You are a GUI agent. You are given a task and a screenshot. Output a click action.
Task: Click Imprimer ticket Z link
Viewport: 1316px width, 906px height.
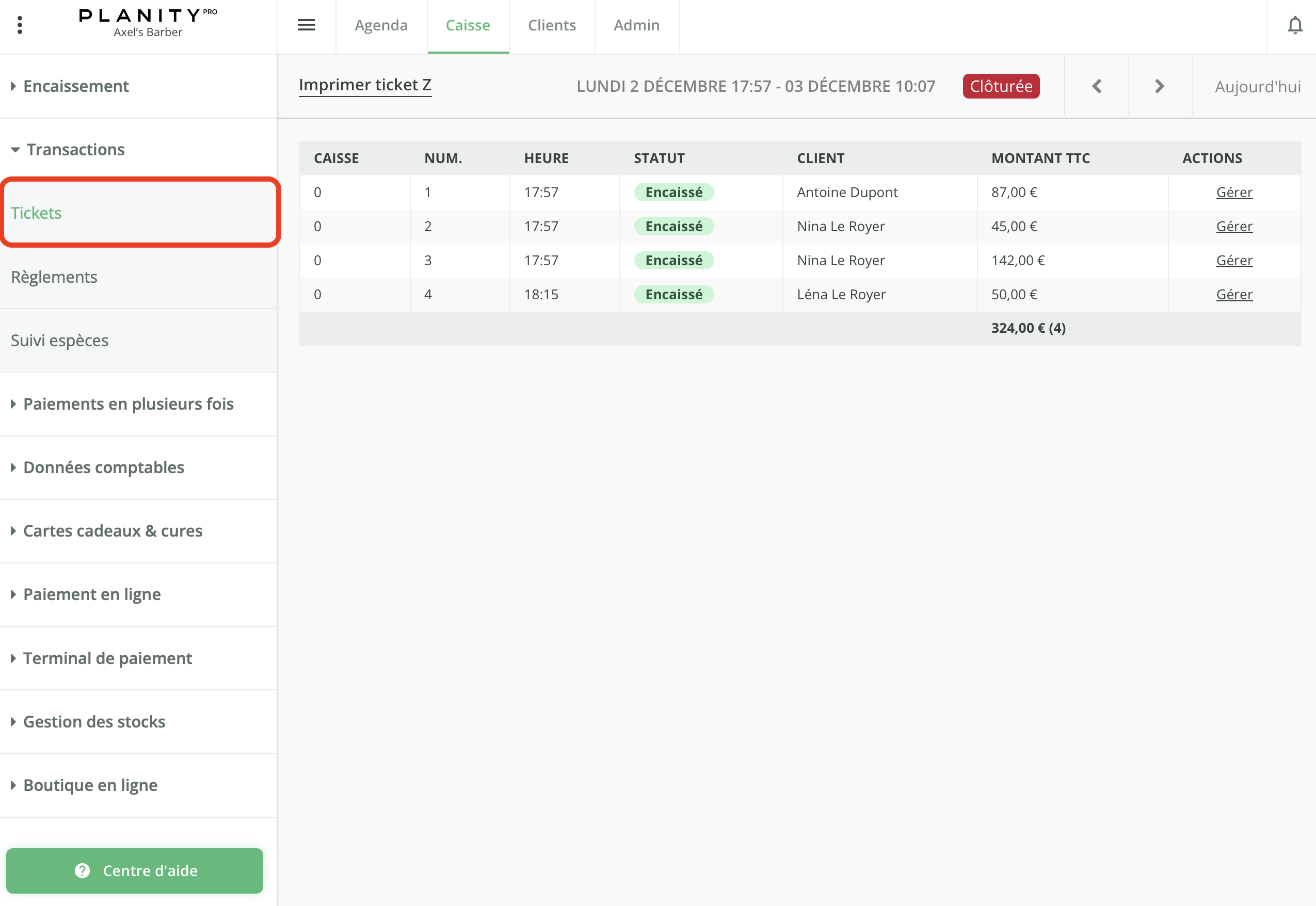pos(364,85)
